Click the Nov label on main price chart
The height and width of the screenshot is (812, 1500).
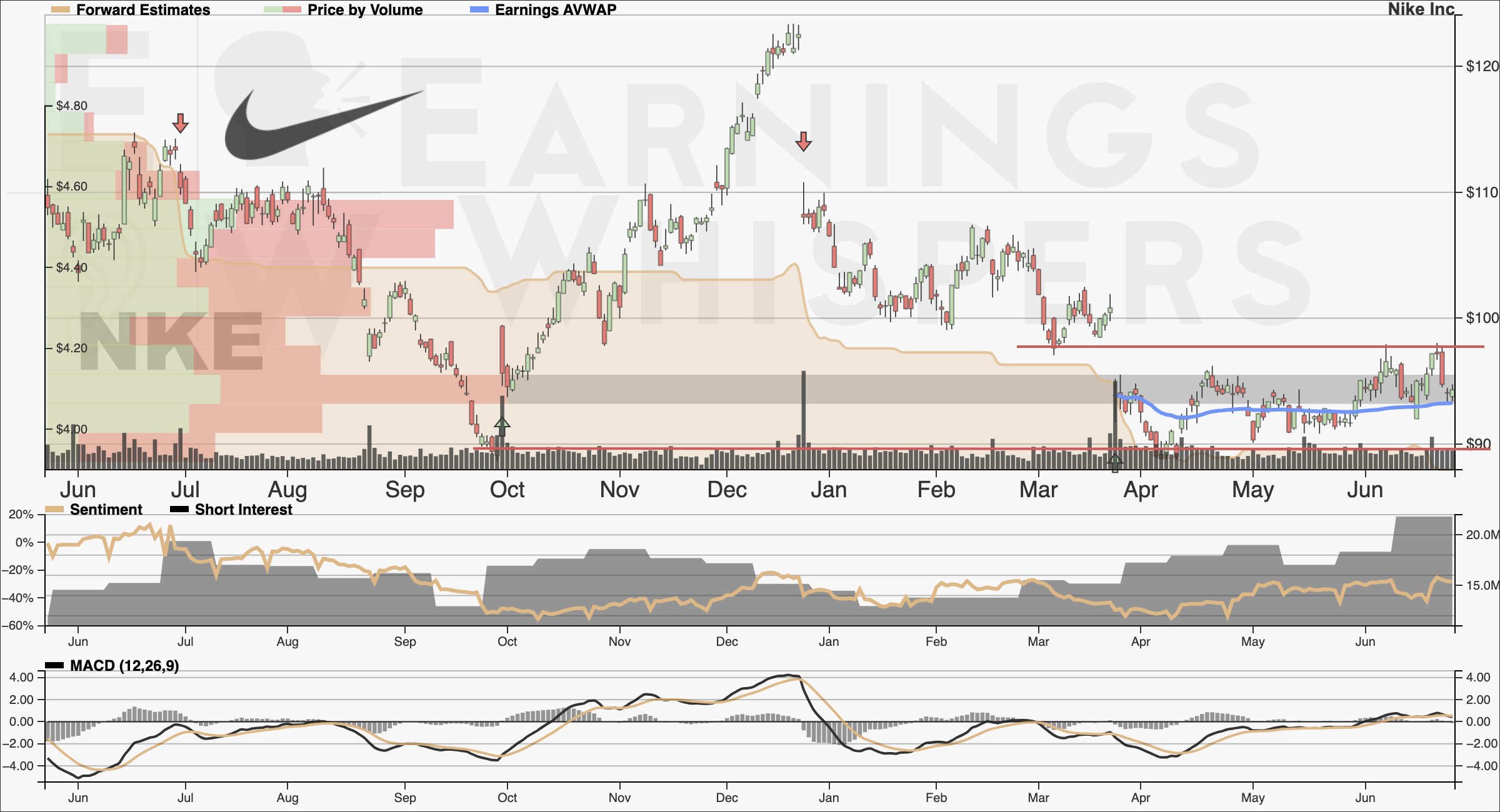[x=619, y=490]
